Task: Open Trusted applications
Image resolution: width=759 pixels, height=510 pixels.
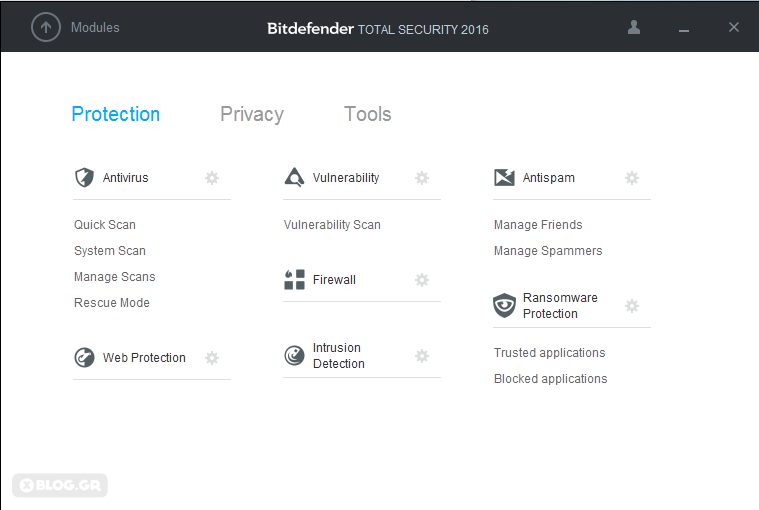Action: tap(549, 353)
